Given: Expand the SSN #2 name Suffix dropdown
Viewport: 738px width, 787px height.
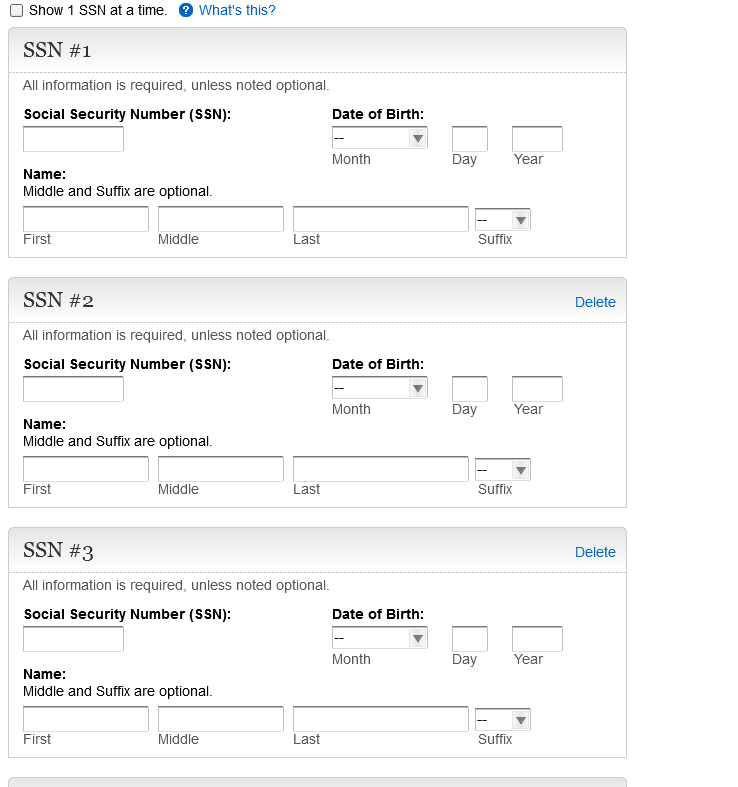Looking at the screenshot, I should 503,470.
